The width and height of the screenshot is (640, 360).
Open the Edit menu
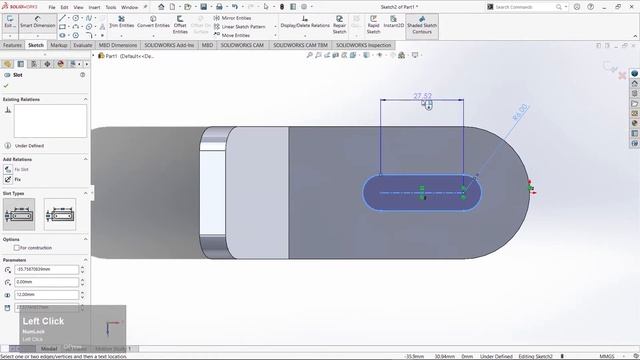tap(64, 7)
